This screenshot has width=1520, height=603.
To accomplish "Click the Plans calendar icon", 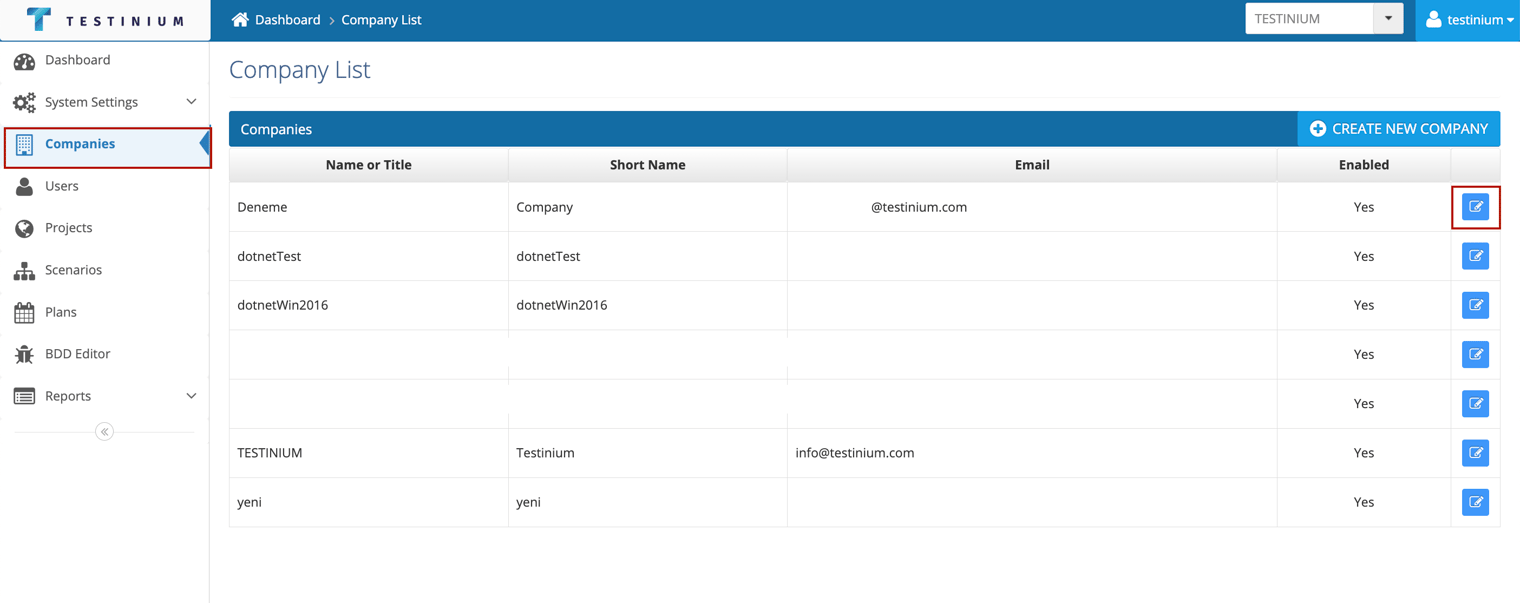I will [24, 312].
